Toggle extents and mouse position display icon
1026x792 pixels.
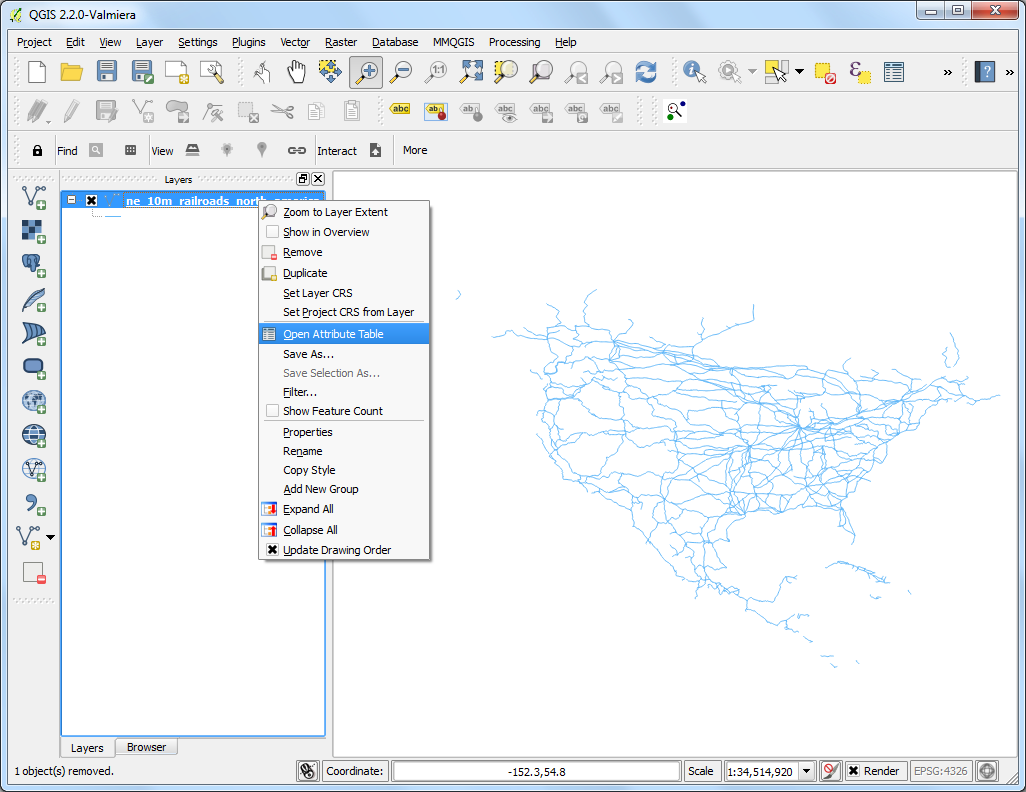click(307, 771)
